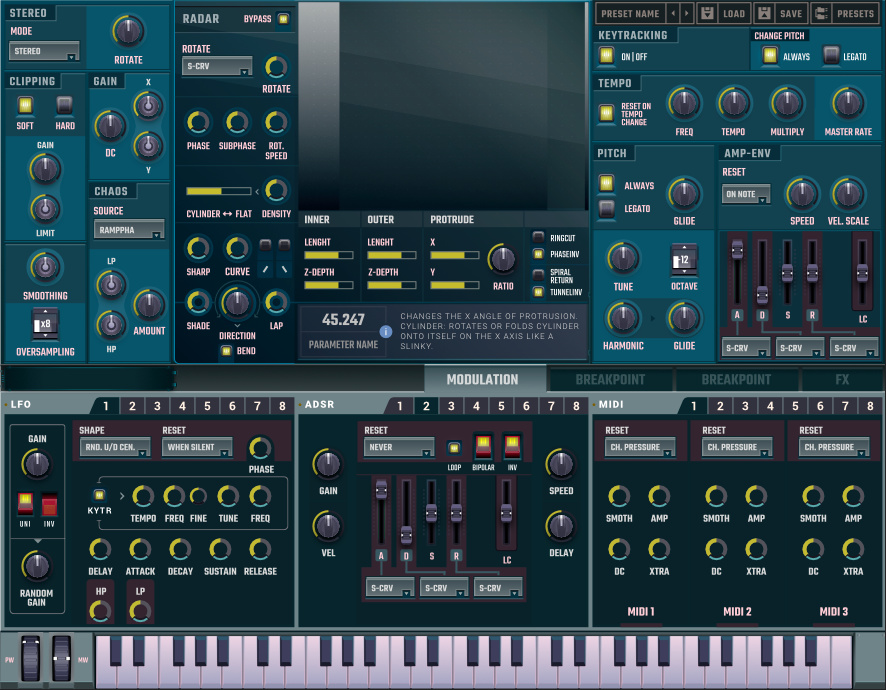Click the Tempo Multiply knob
Screen dimensions: 886x690
tap(787, 103)
